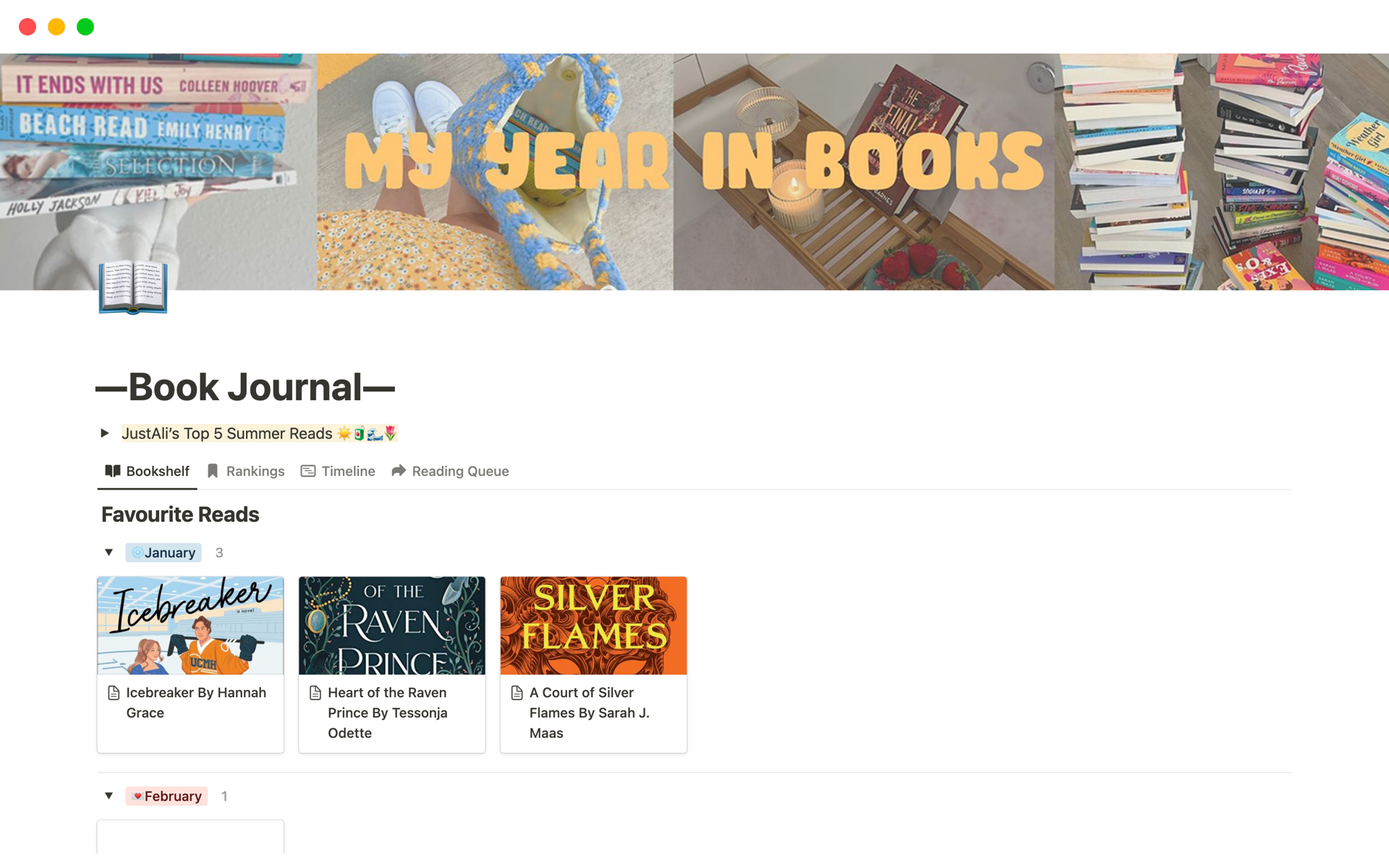
Task: Click the Bookshelf tab's book icon
Action: (113, 471)
